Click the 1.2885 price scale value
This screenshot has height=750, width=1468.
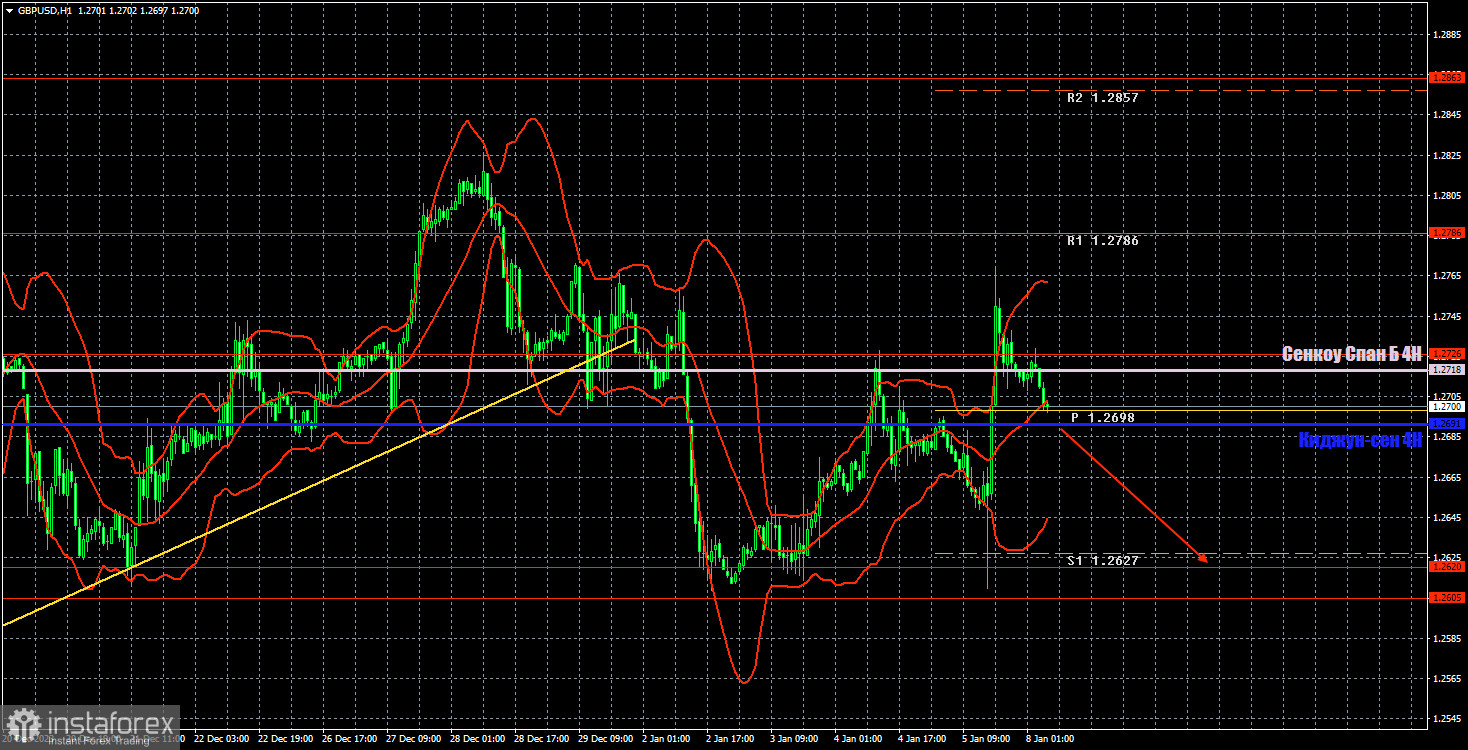coord(1447,35)
